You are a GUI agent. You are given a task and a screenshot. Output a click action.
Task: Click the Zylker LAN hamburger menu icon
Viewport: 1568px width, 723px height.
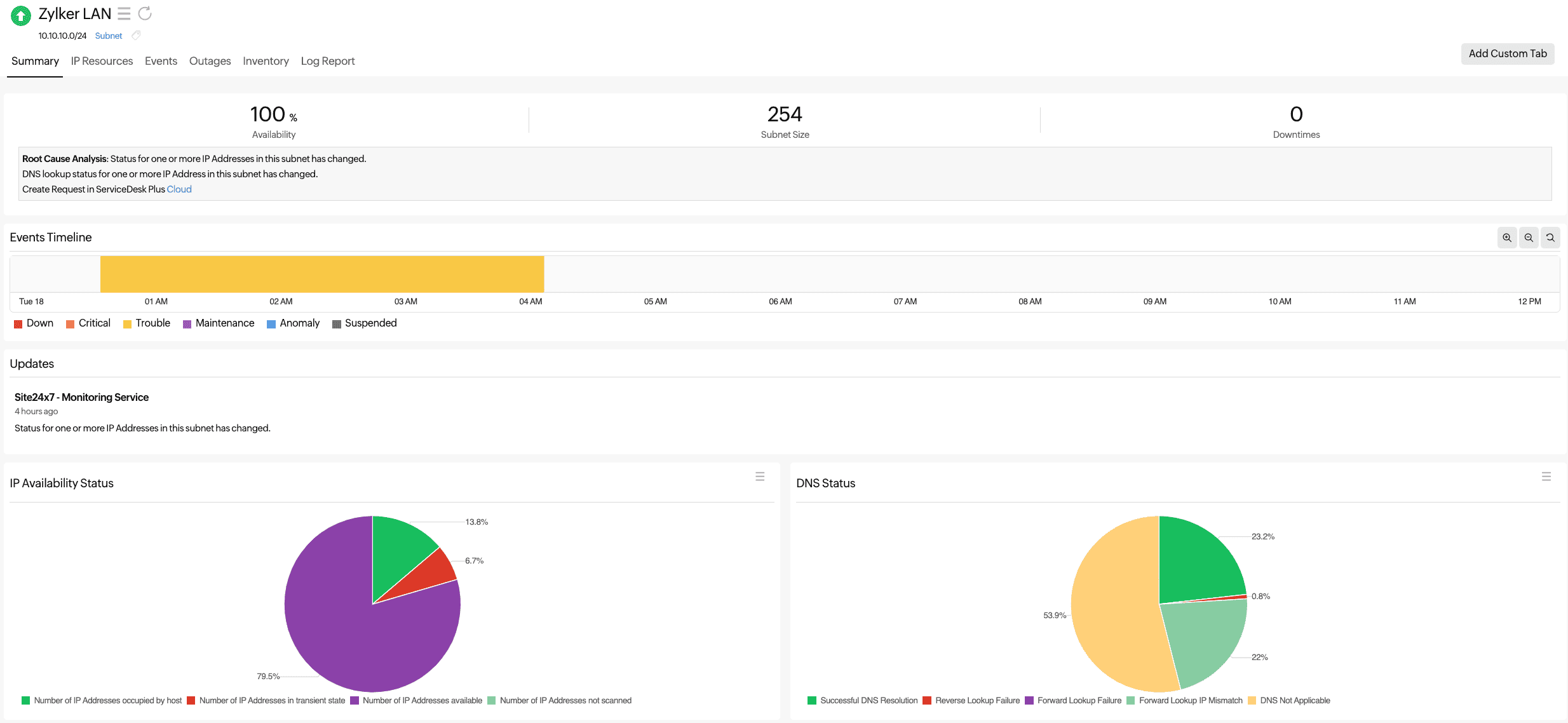124,13
